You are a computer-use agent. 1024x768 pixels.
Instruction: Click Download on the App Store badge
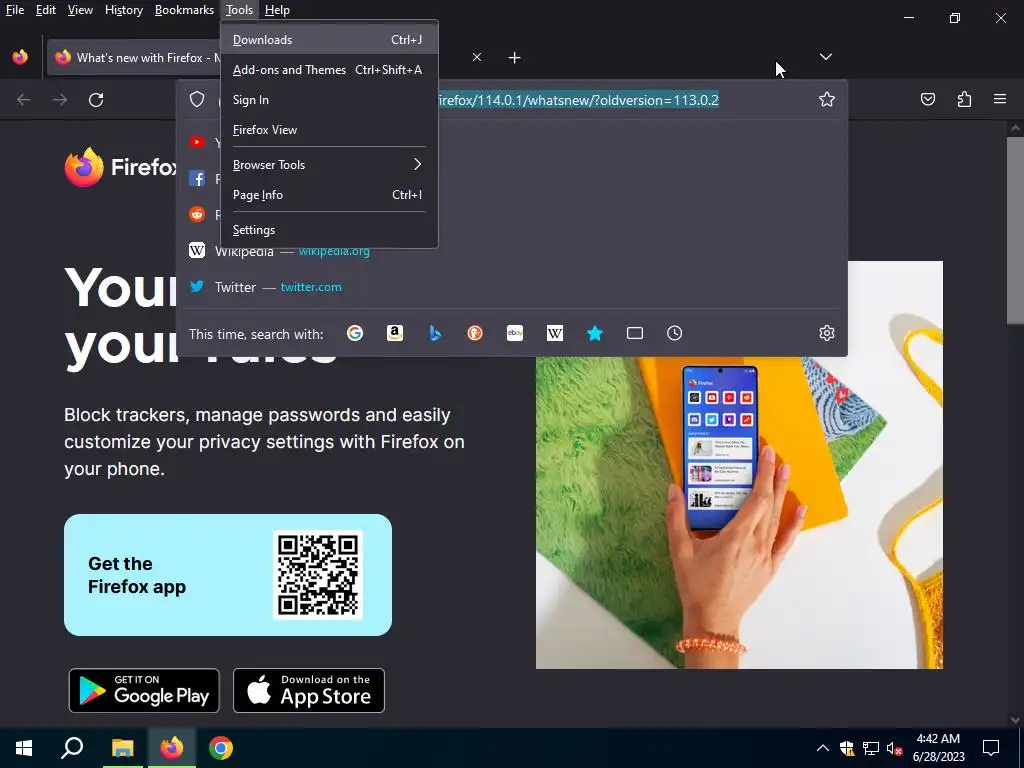coord(309,690)
